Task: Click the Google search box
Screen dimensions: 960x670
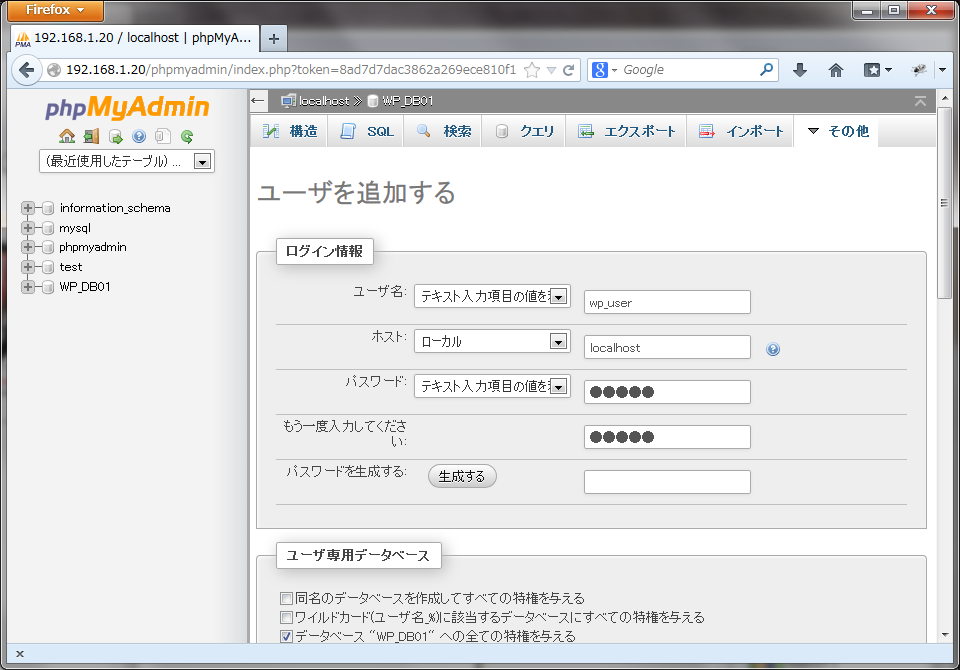Action: click(689, 70)
